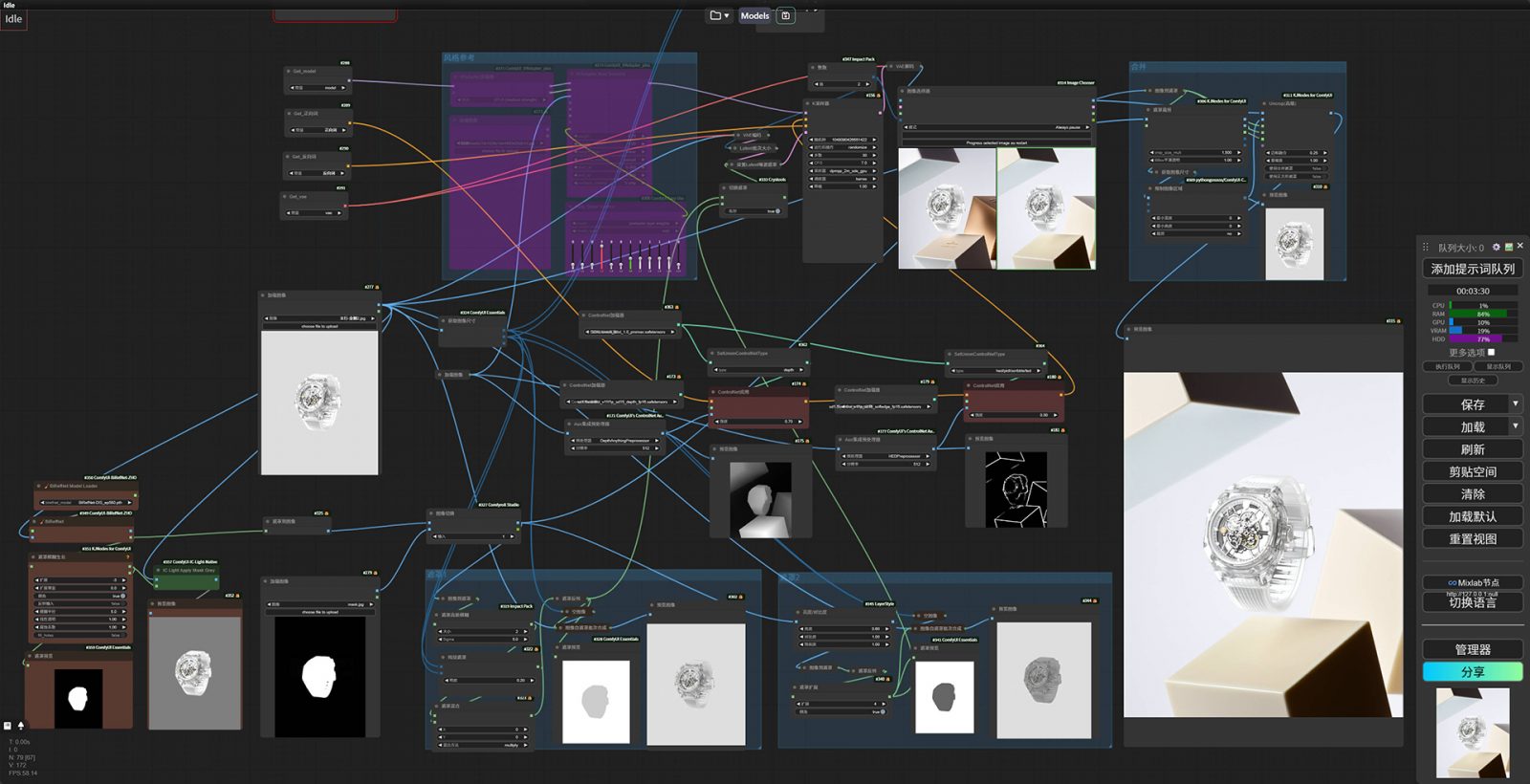Click the 加载默认 button
The height and width of the screenshot is (784, 1530).
(1473, 516)
